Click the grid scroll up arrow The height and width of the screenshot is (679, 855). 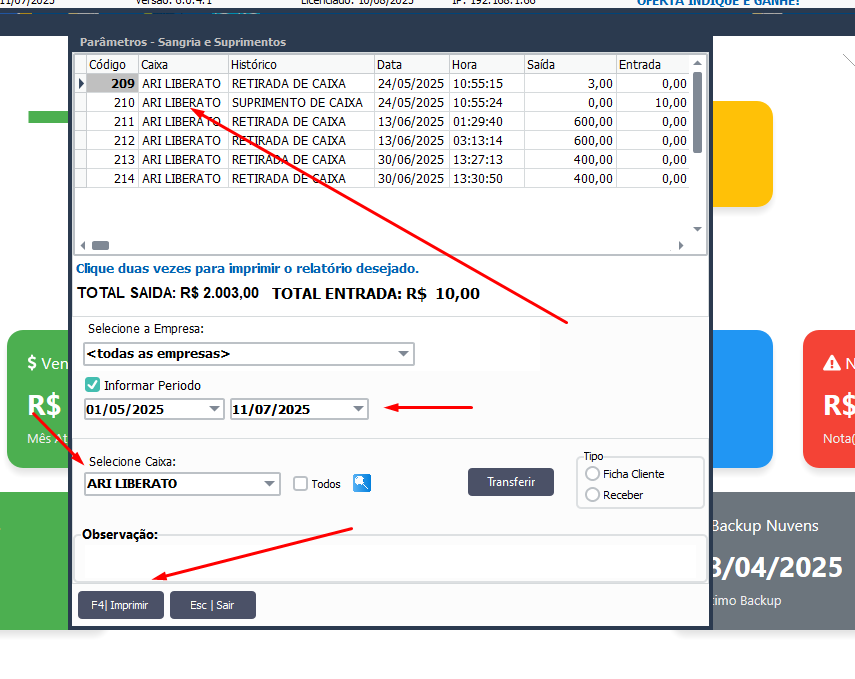pos(697,63)
